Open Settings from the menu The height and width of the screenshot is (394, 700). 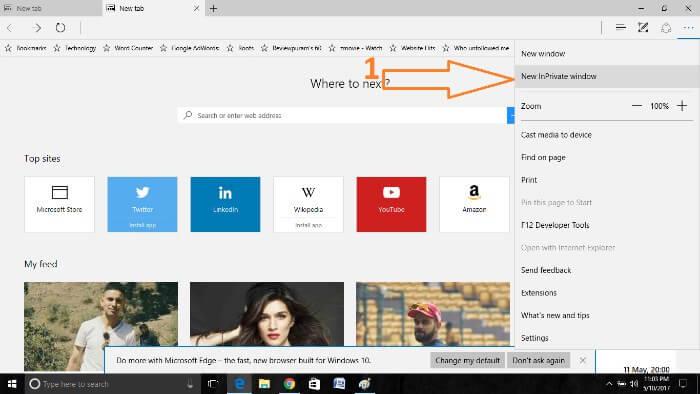click(607, 338)
